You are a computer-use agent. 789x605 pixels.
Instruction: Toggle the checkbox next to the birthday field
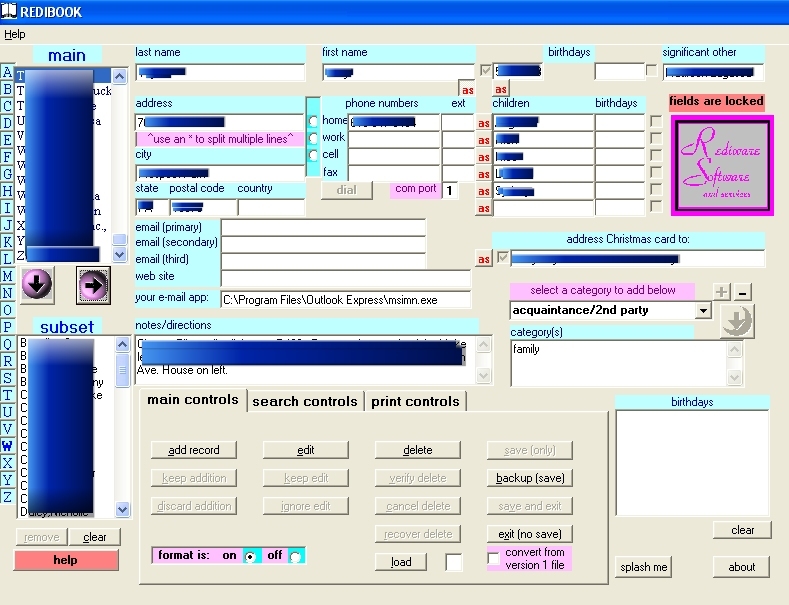[x=486, y=70]
